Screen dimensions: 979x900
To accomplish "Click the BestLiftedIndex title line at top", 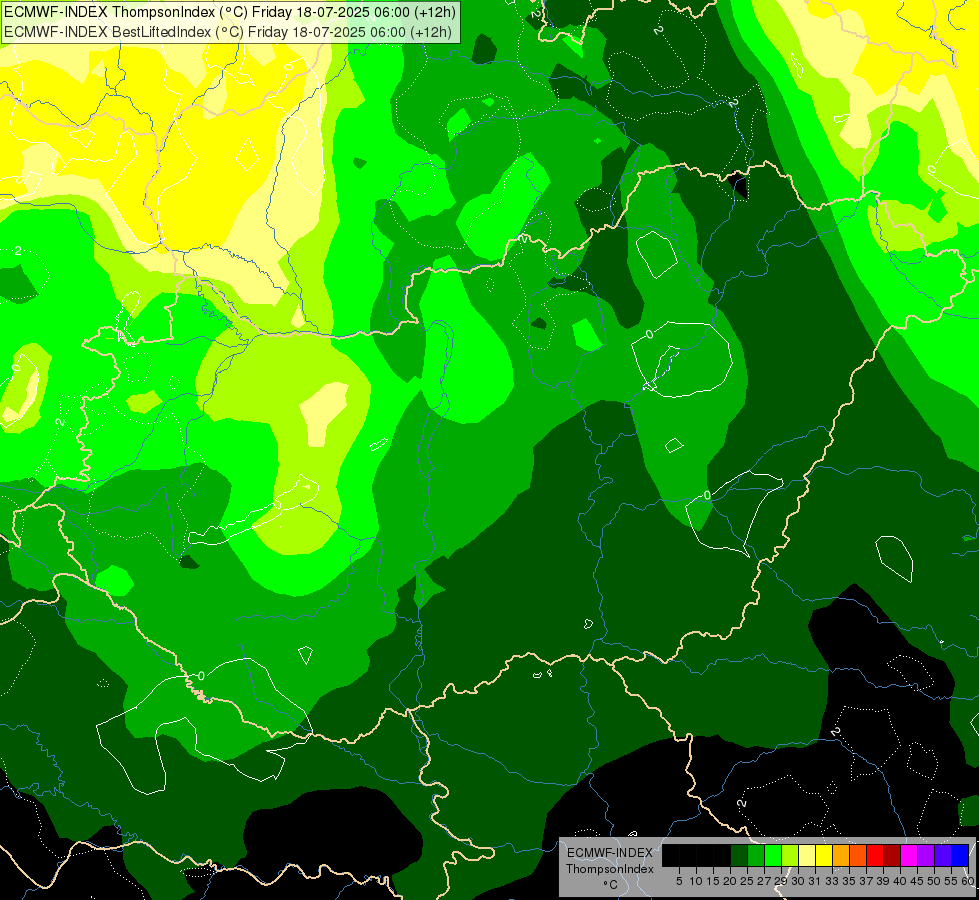I will pos(228,32).
